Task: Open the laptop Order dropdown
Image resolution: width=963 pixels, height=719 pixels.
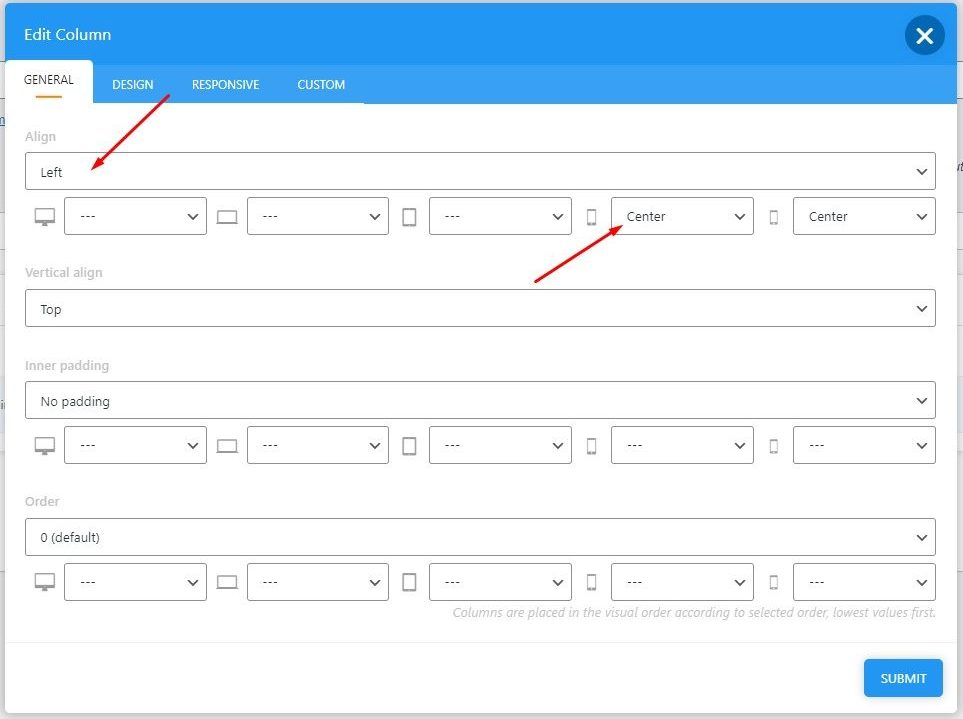Action: coord(318,582)
